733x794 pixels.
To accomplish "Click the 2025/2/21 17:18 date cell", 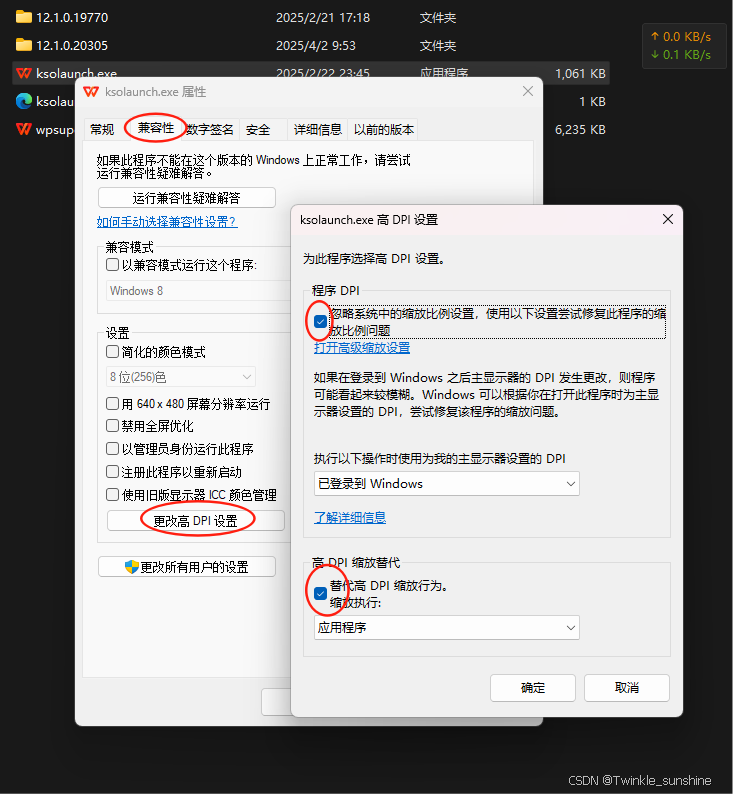I will (323, 18).
